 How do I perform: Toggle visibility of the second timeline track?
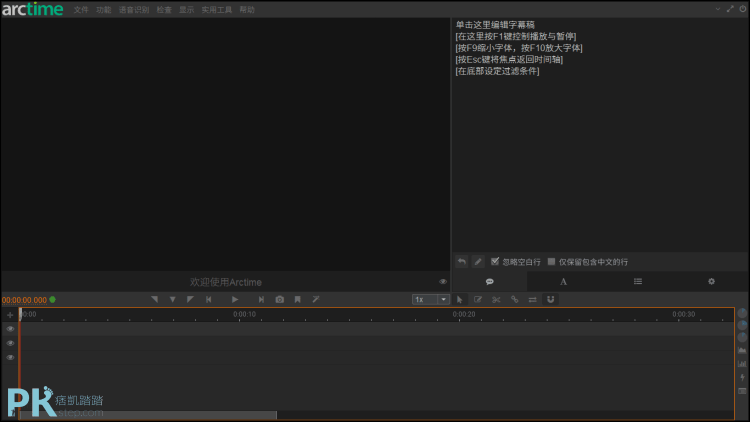tap(10, 344)
